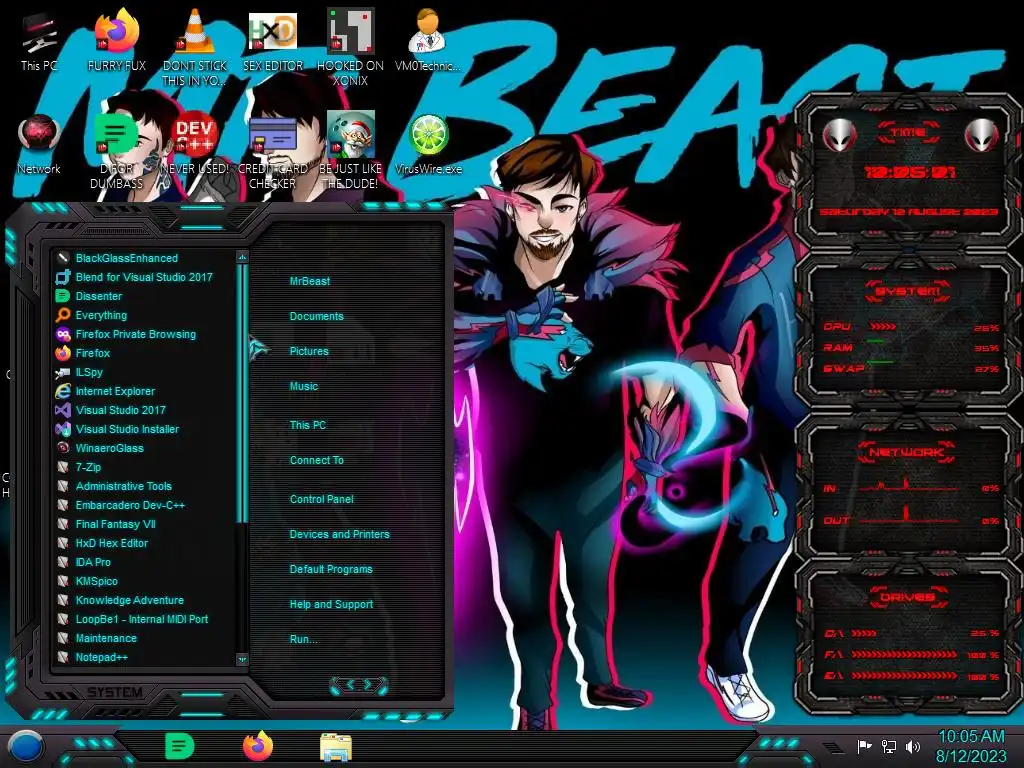Open File Explorer from the taskbar
This screenshot has width=1024, height=768.
point(336,747)
